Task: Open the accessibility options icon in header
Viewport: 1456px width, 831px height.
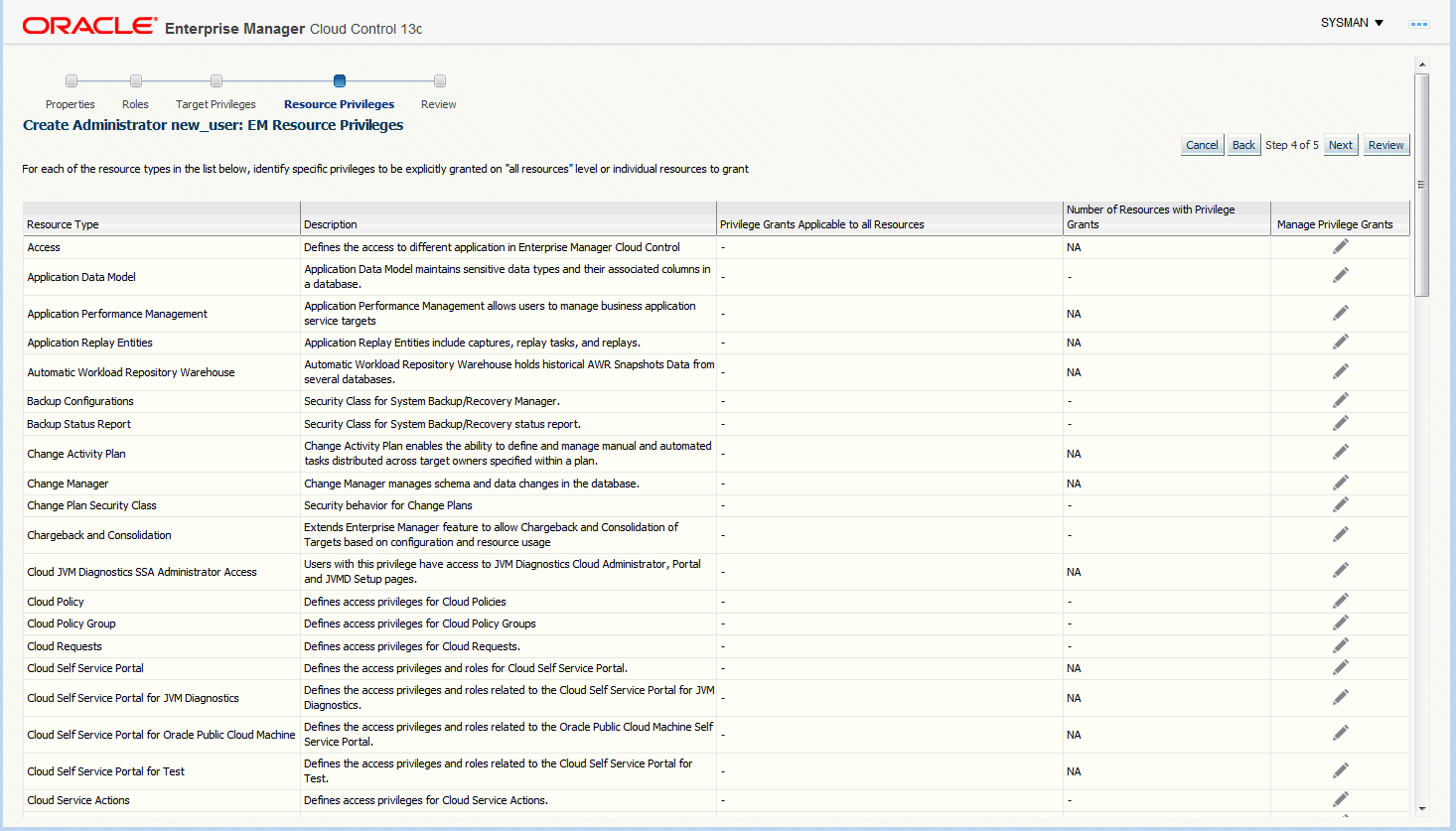Action: click(x=1419, y=24)
